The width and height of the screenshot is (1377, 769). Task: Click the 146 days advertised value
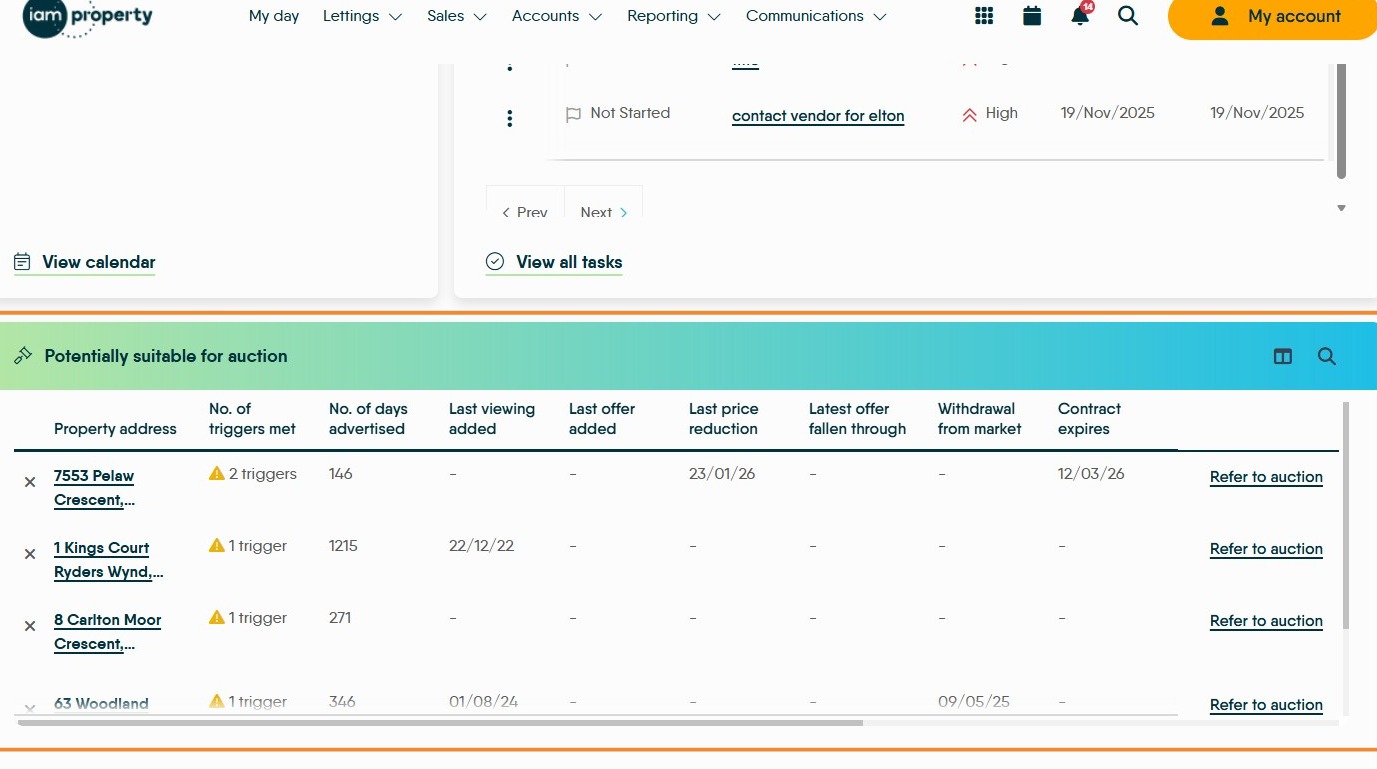tap(341, 474)
